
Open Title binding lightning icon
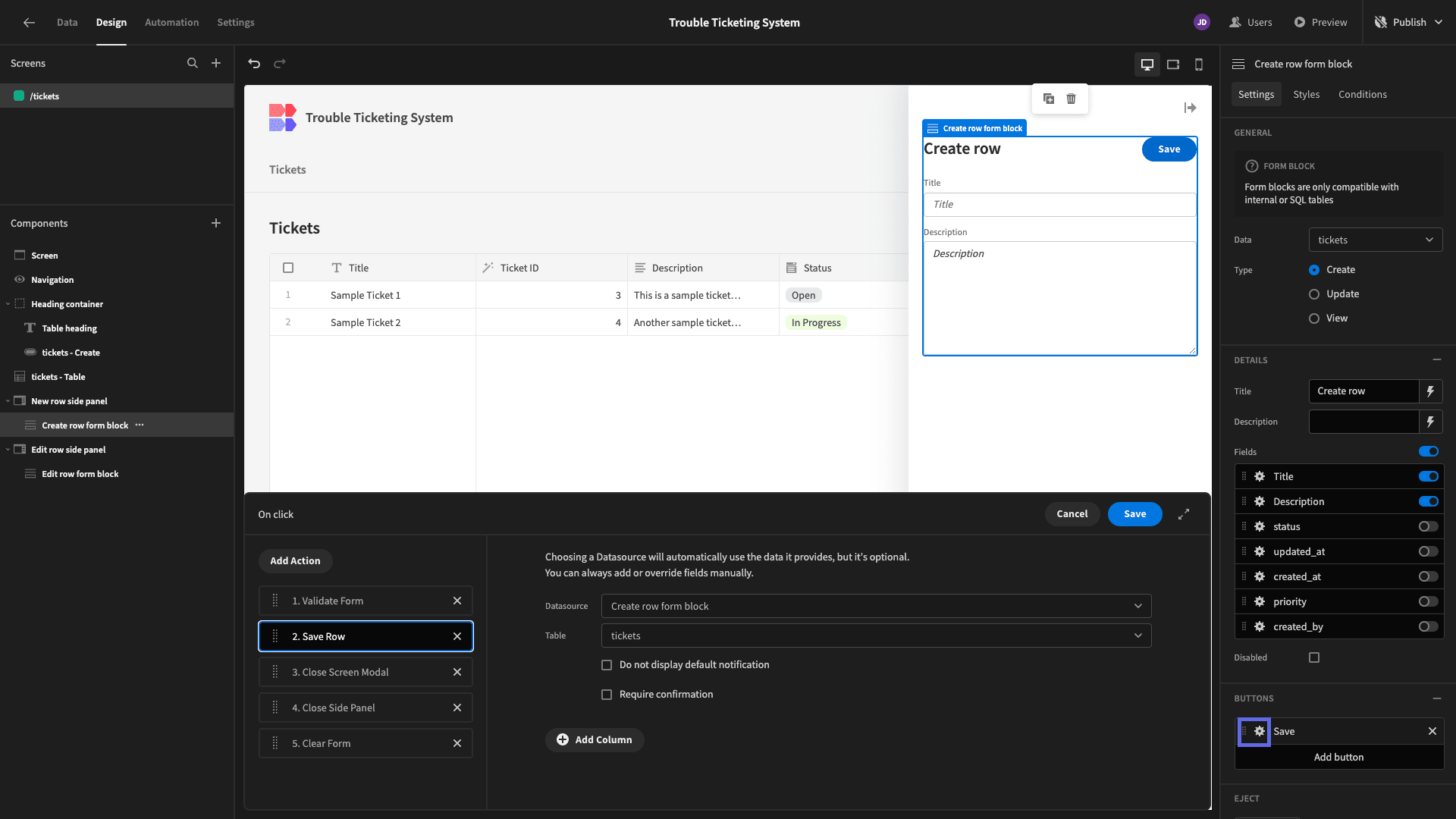(x=1431, y=391)
